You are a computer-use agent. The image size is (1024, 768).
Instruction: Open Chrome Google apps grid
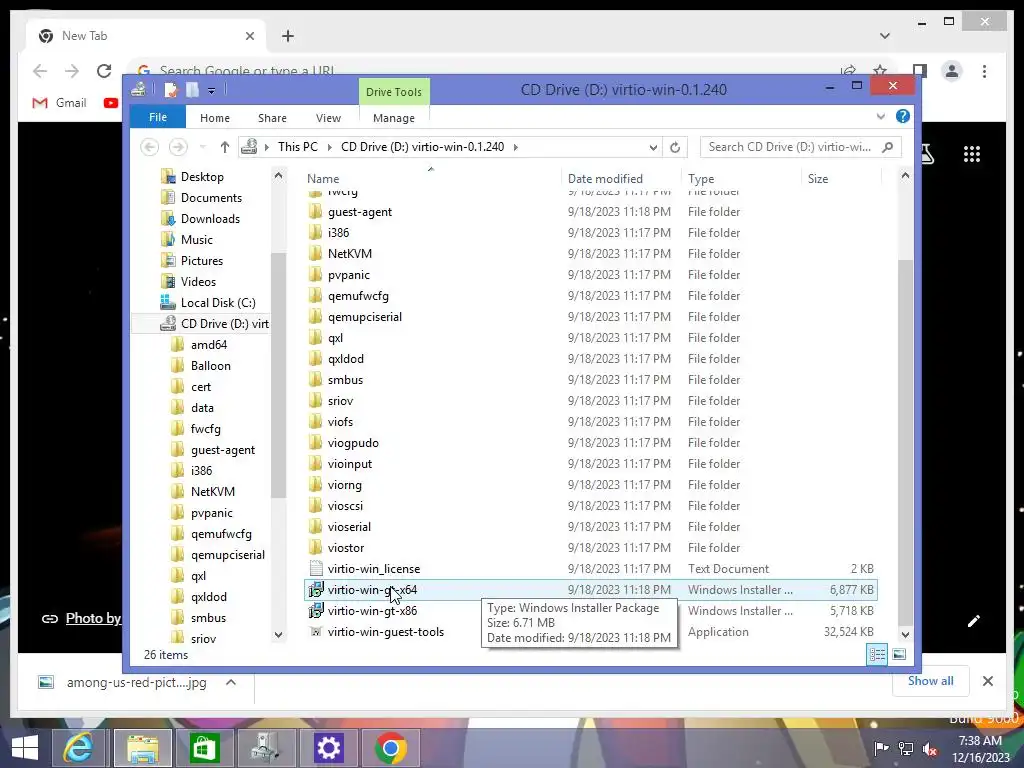(972, 154)
